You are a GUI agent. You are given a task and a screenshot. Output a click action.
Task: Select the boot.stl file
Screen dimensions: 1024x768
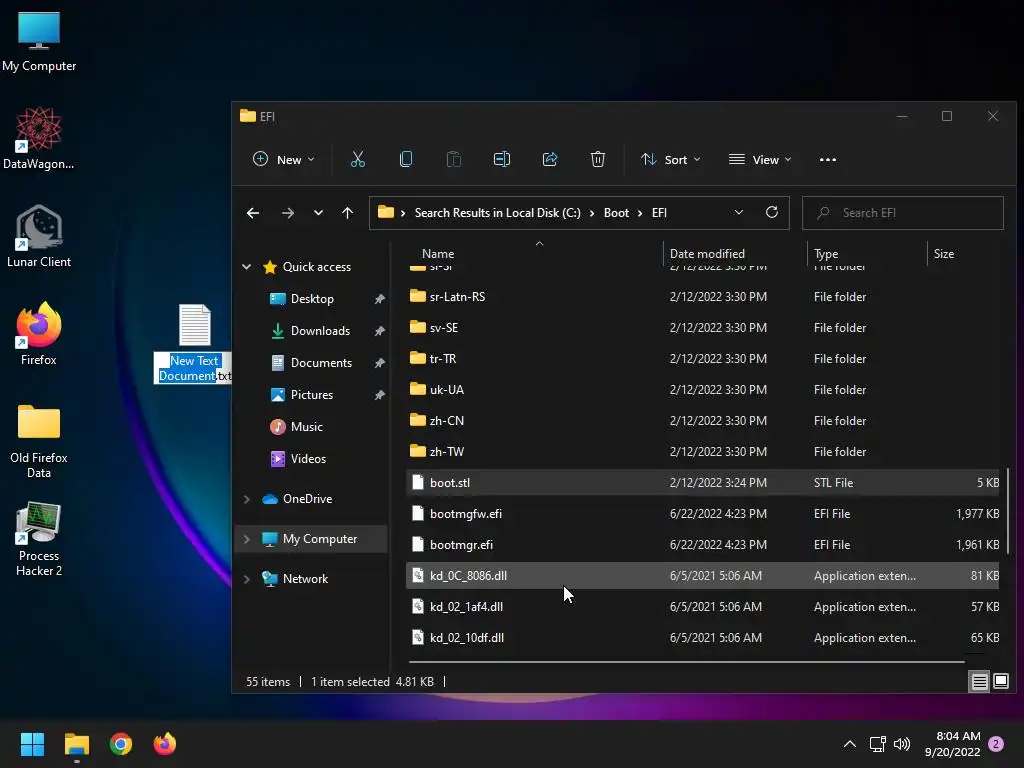tap(703, 483)
